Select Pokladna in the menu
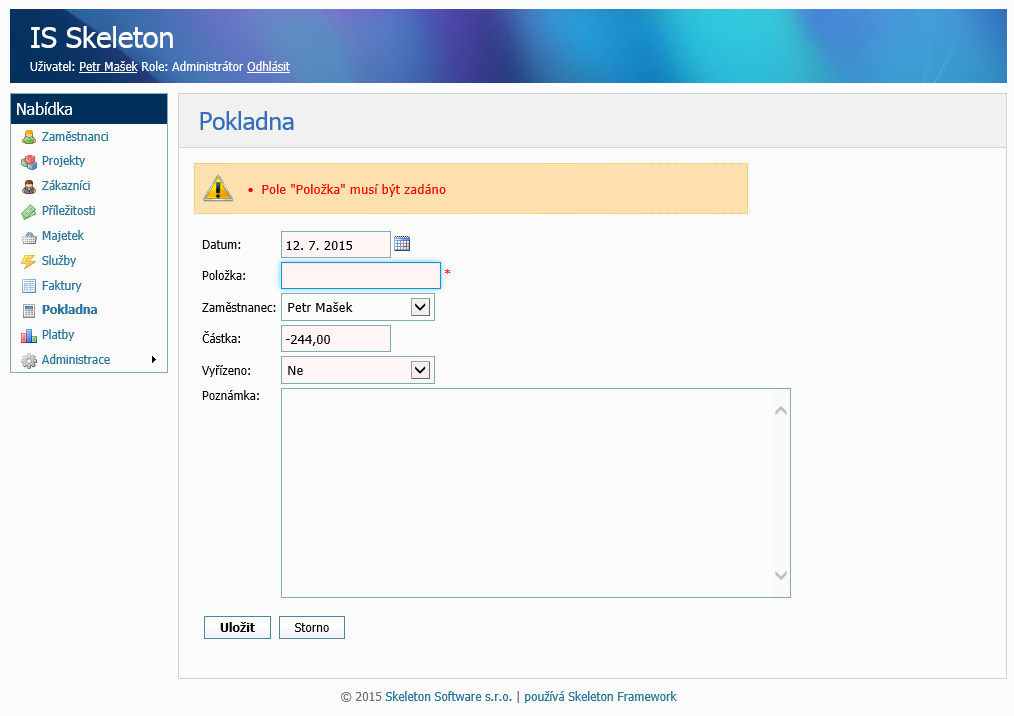The width and height of the screenshot is (1014, 716). (x=69, y=310)
